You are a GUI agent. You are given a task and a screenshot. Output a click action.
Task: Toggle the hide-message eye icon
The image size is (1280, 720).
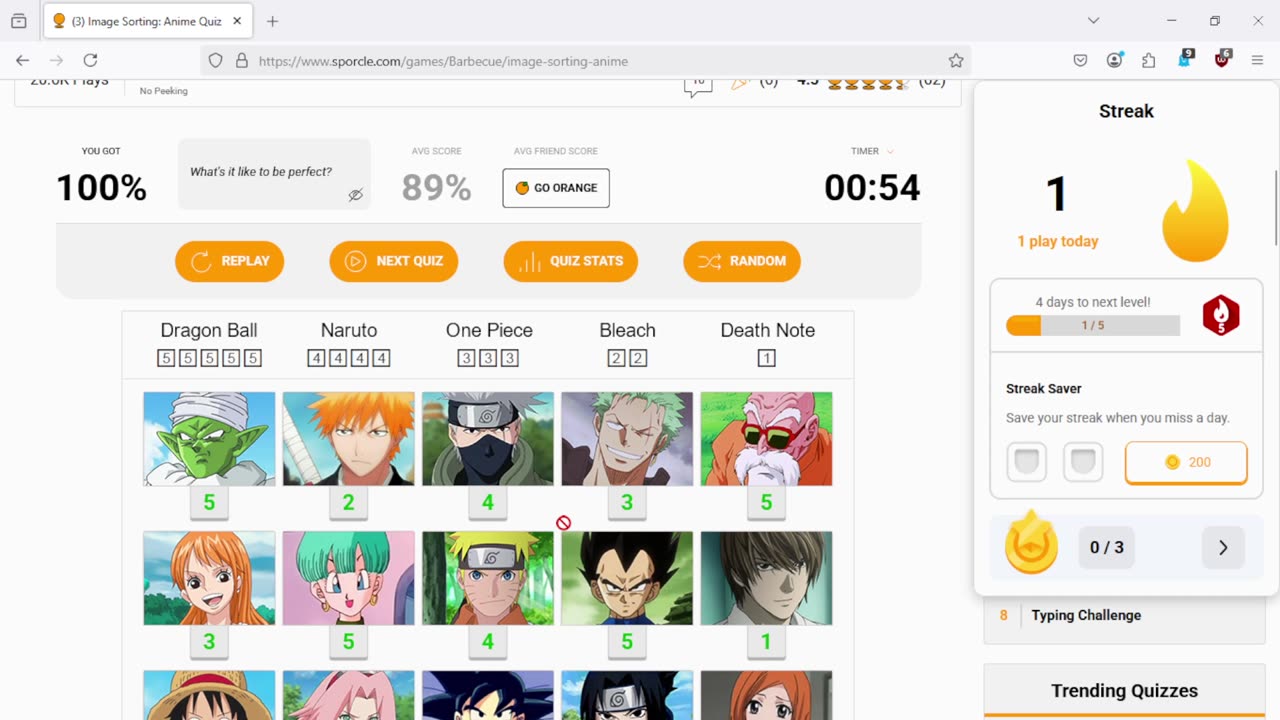tap(355, 195)
